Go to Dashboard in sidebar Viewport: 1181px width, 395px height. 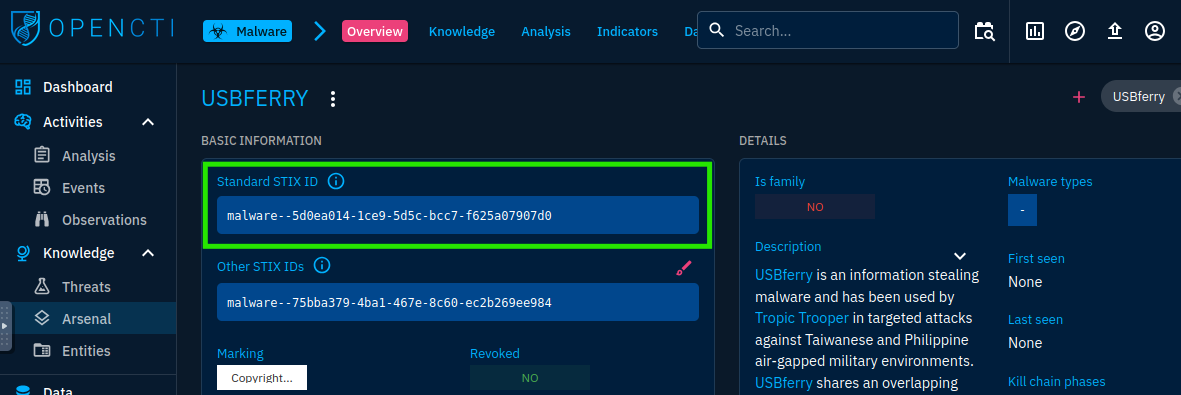coord(88,87)
